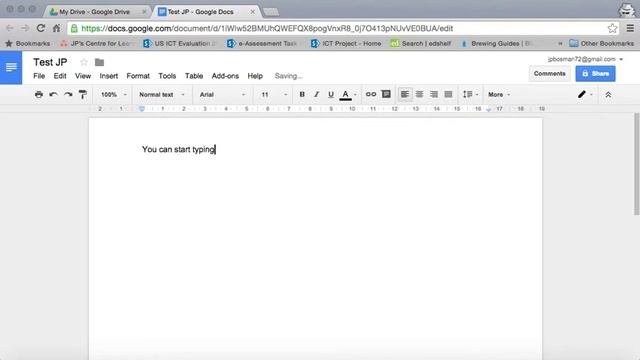Toggle italic formatting
640x360 pixels.
316,94
